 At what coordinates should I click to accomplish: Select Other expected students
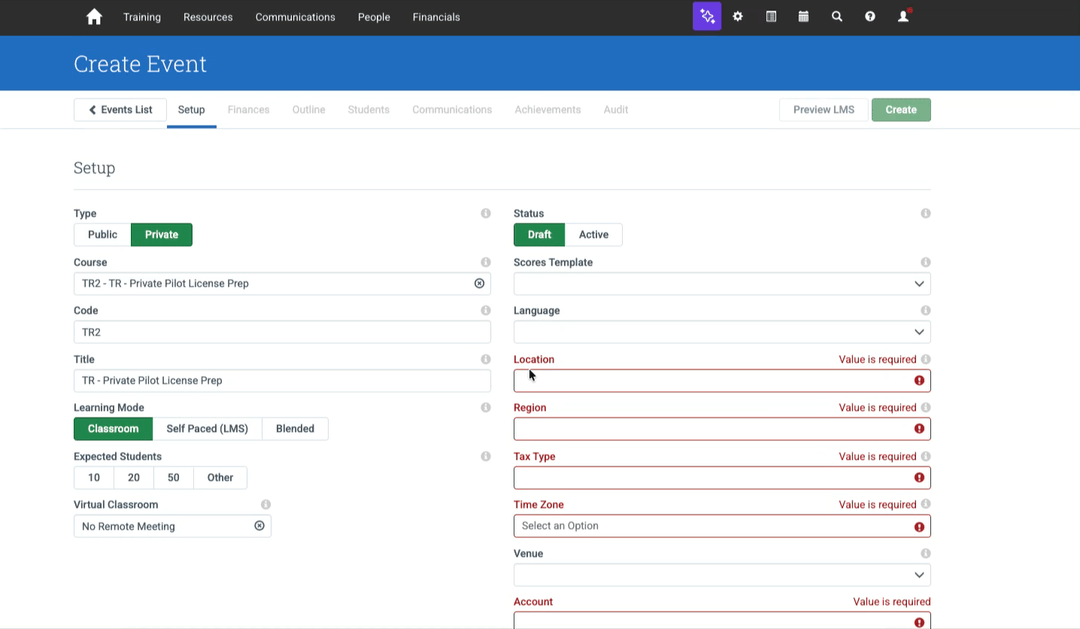[220, 477]
